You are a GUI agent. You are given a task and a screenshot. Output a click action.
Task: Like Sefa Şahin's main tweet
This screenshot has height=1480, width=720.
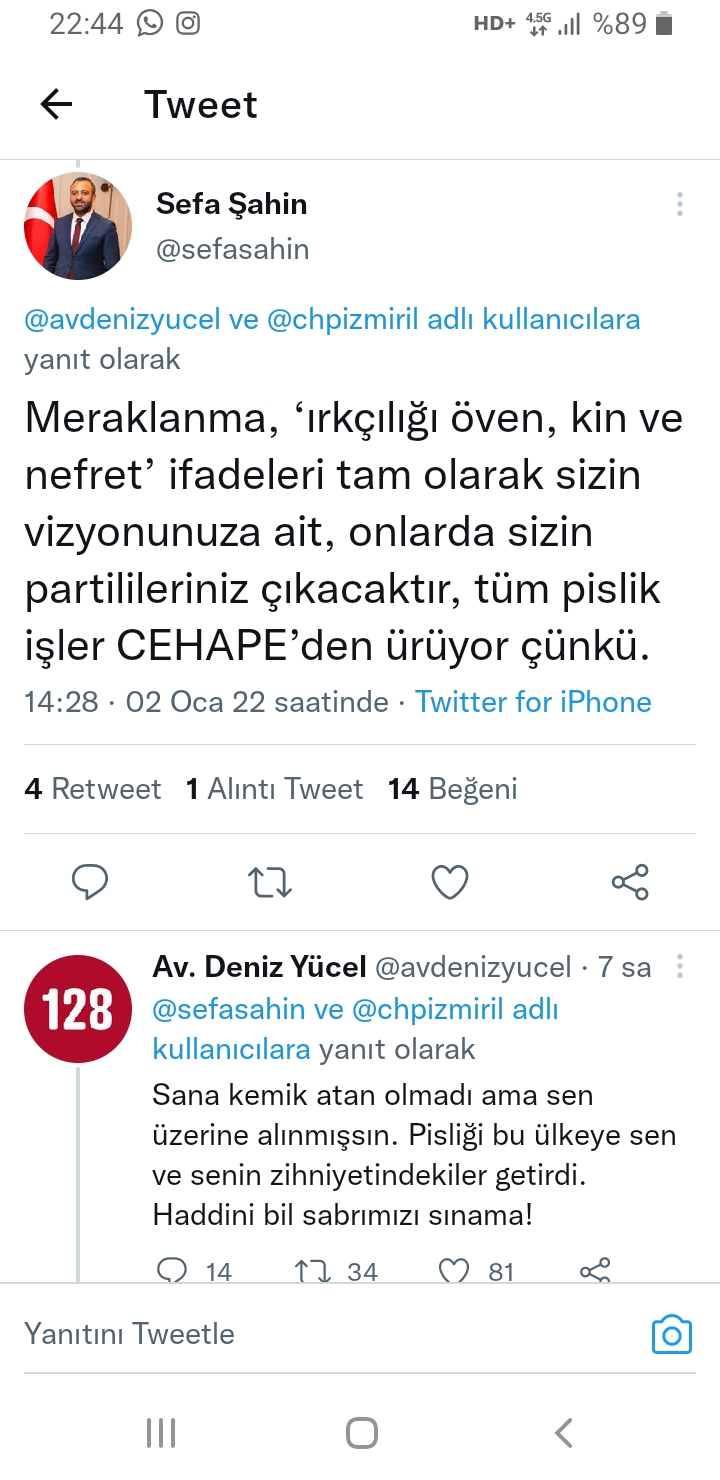[450, 882]
